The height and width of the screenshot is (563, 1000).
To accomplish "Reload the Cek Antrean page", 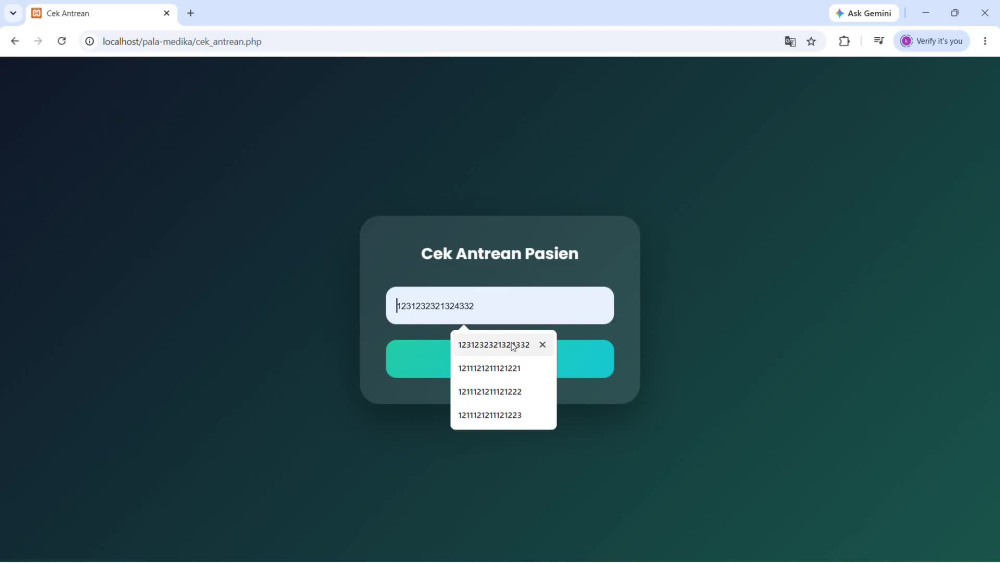I will point(62,41).
